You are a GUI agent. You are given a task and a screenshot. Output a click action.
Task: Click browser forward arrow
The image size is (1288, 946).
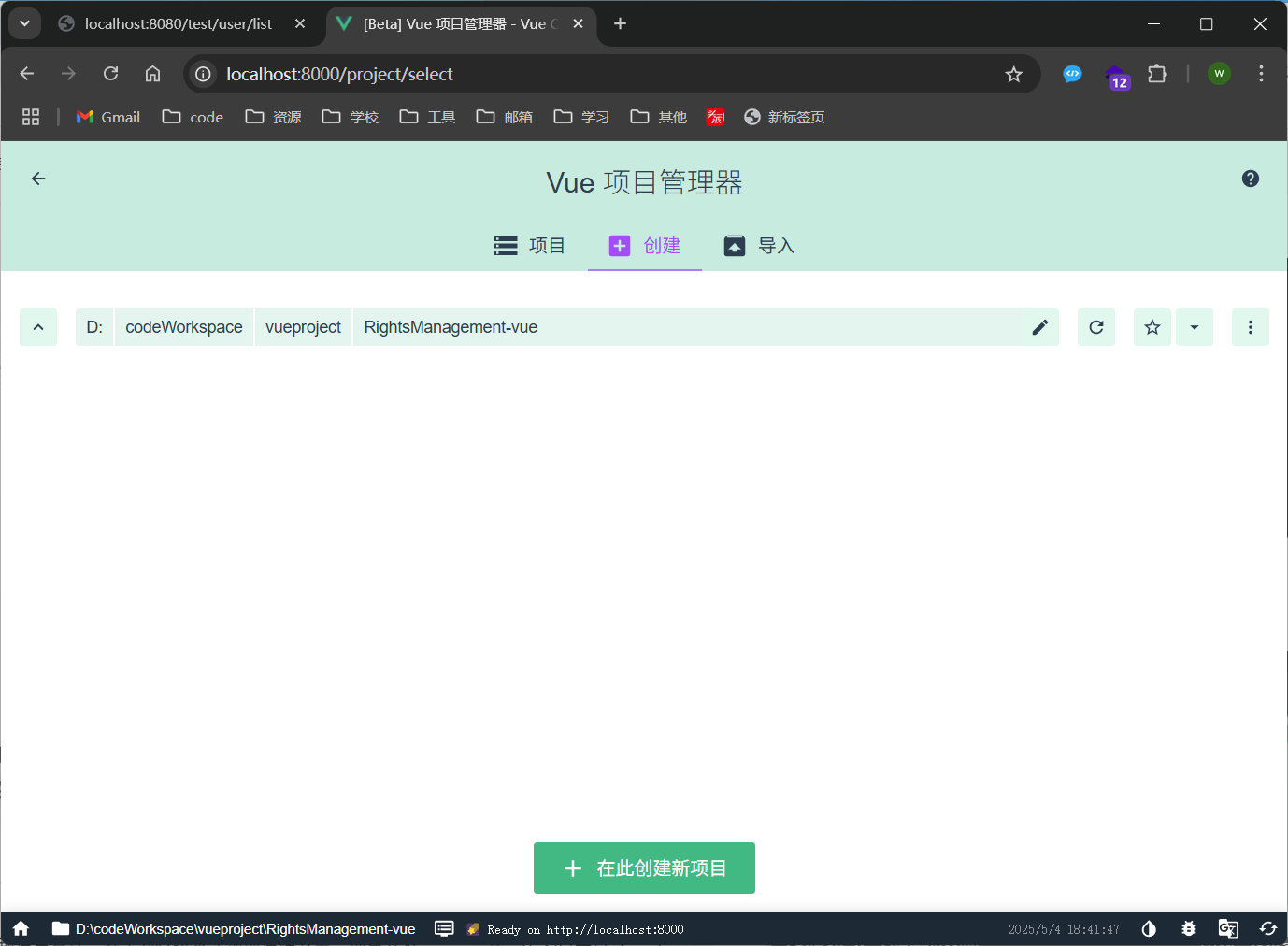click(68, 74)
